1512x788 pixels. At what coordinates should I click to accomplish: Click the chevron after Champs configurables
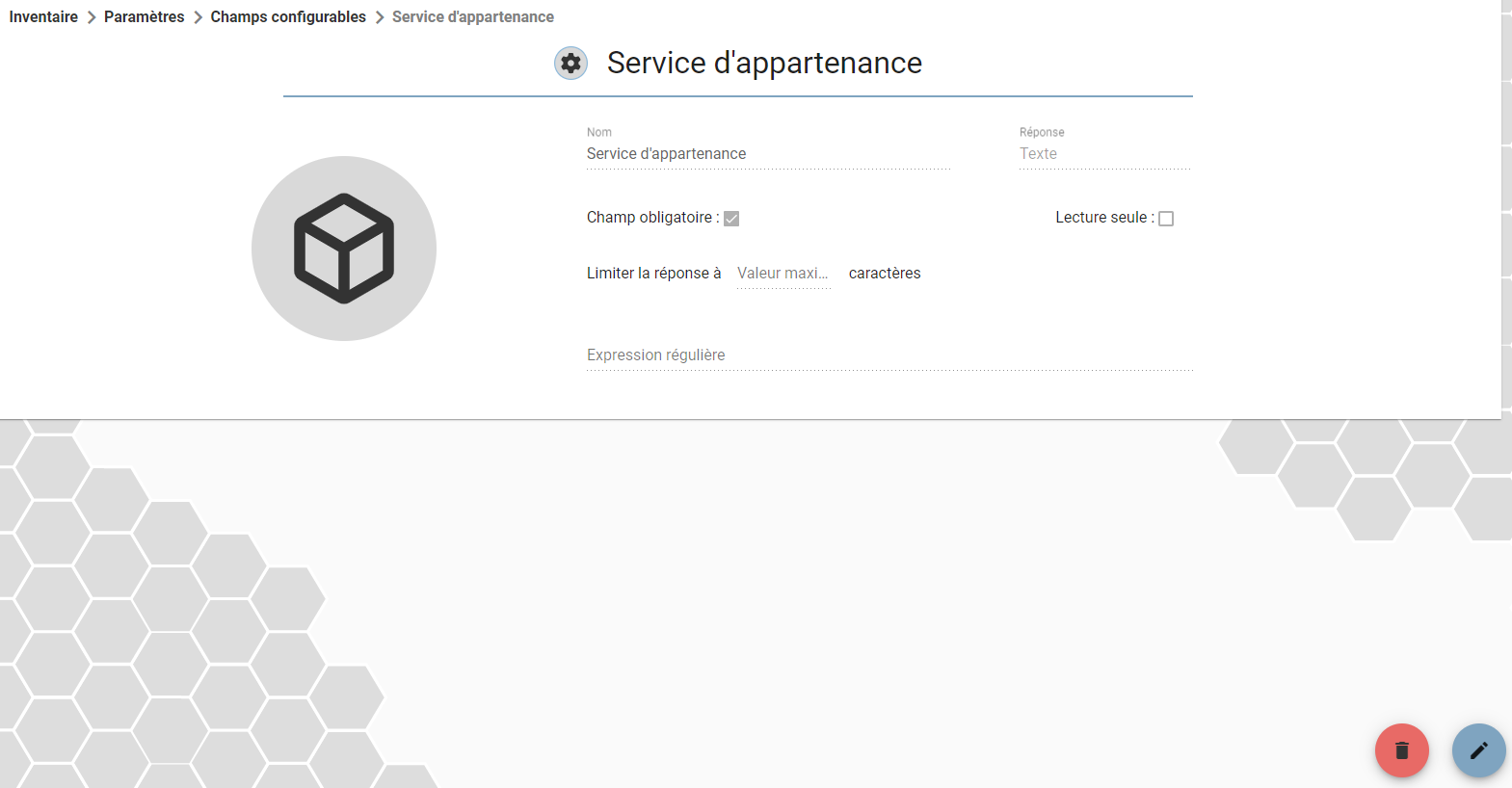(380, 17)
